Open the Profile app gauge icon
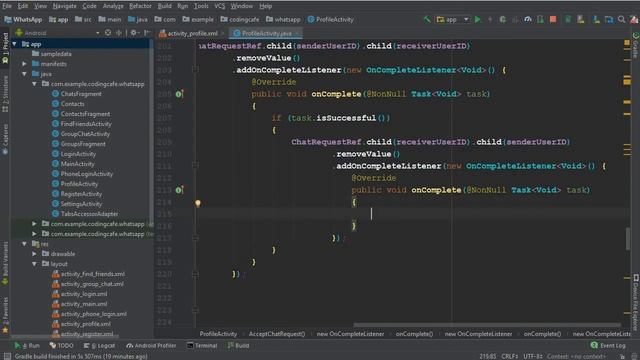The height and width of the screenshot is (360, 640). [x=528, y=19]
